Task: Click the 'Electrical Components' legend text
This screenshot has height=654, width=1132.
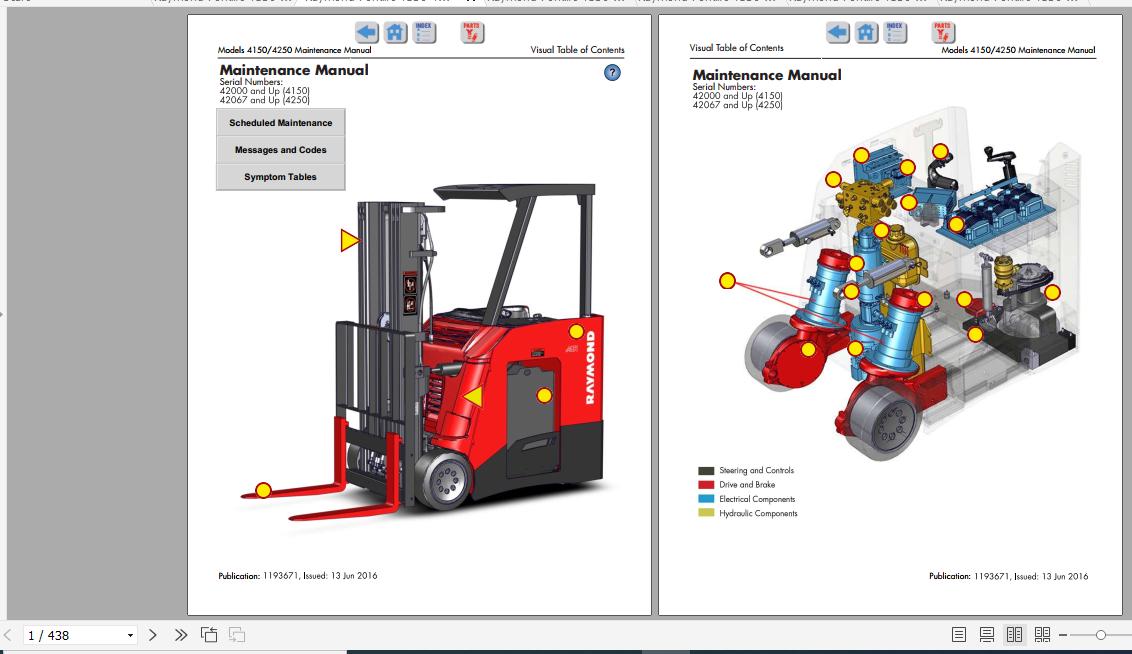Action: coord(757,500)
